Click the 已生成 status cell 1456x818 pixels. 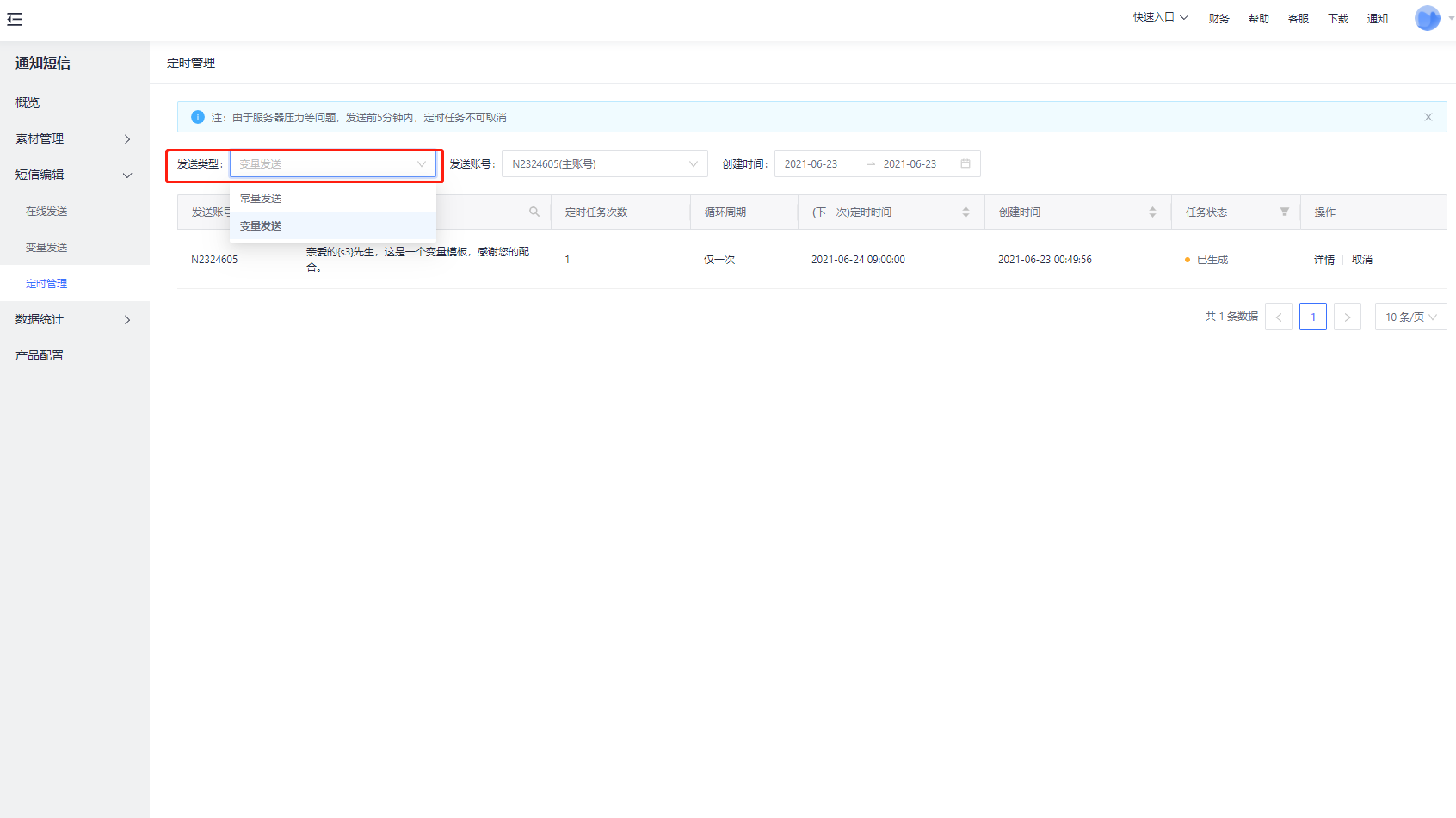click(1206, 259)
